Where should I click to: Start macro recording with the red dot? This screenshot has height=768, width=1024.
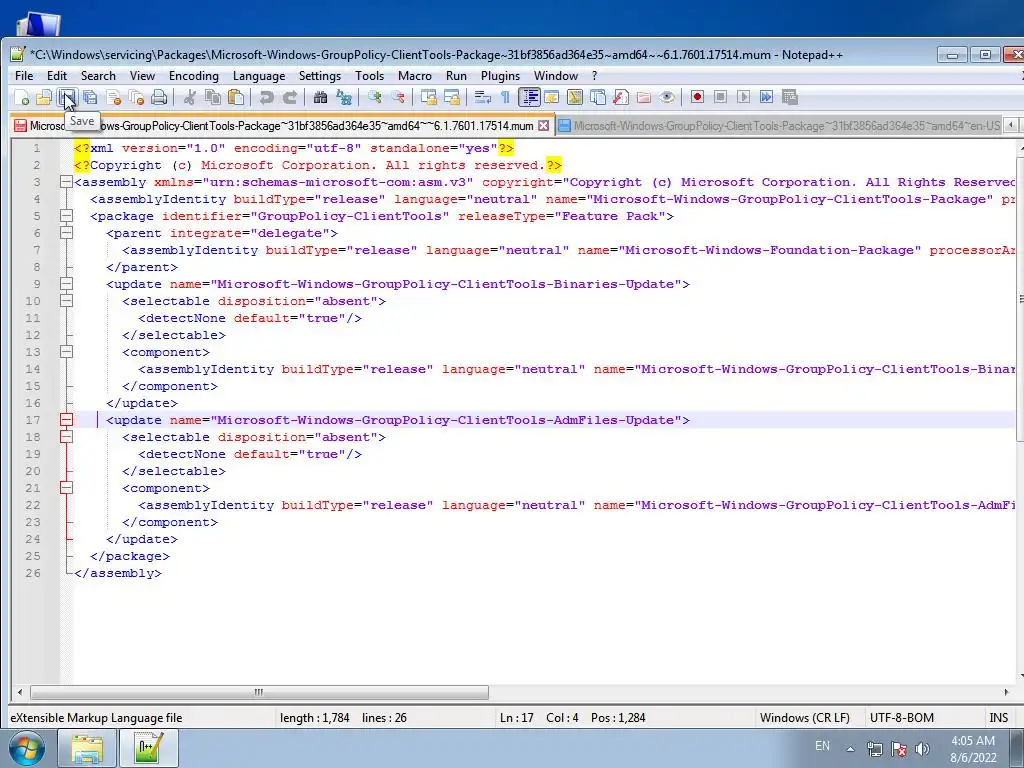click(697, 97)
